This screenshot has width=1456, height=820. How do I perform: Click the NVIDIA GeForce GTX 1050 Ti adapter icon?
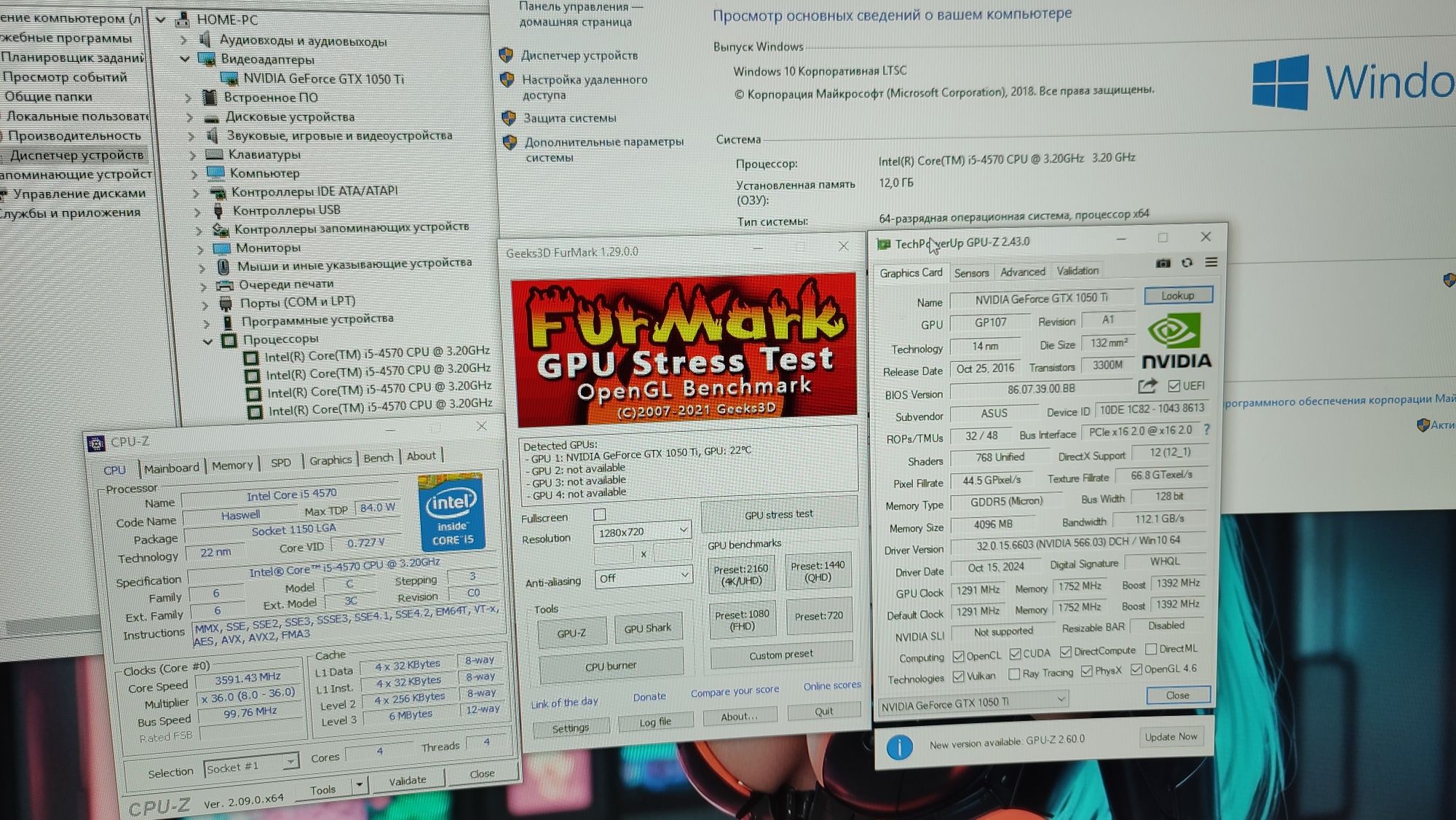(x=229, y=79)
